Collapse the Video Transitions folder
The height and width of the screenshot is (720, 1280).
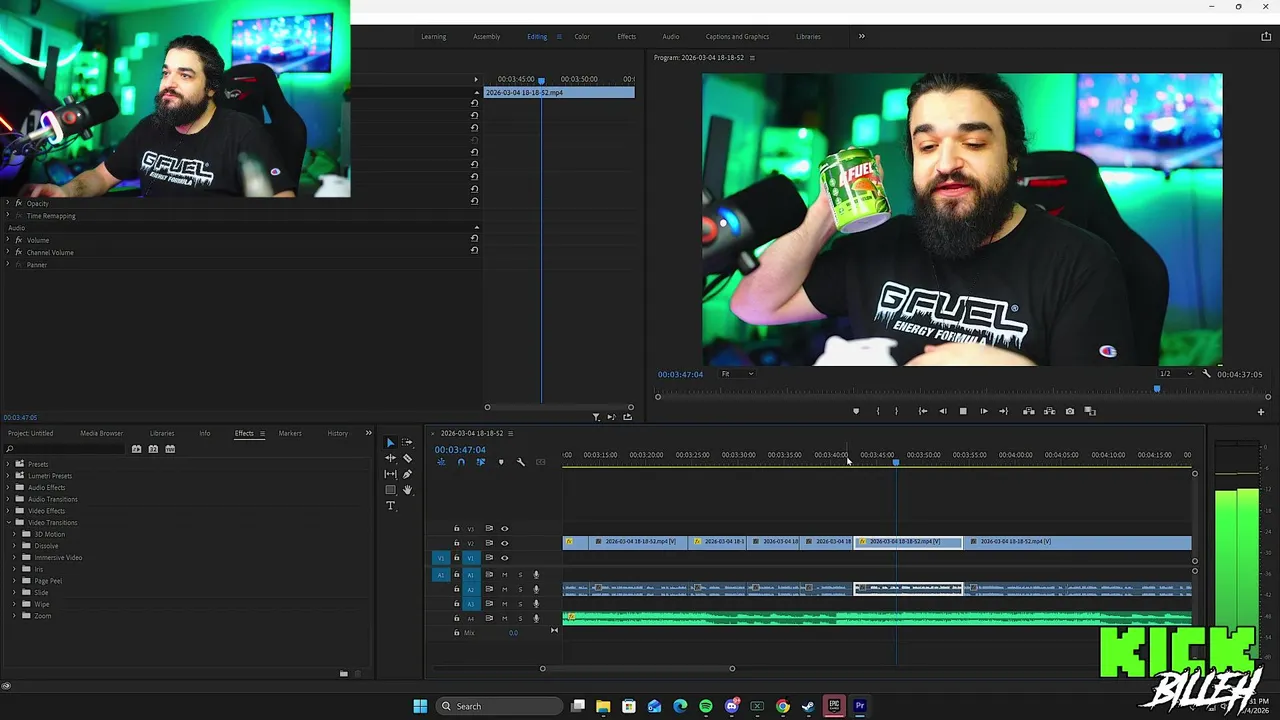pyautogui.click(x=8, y=523)
